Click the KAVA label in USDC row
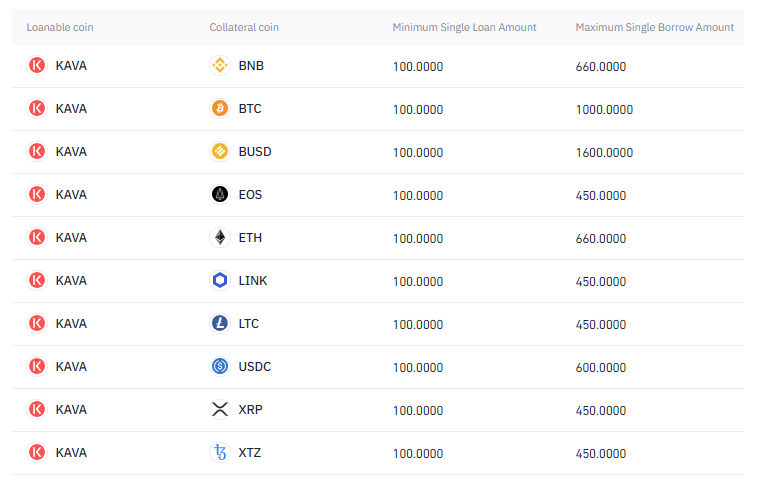 (71, 366)
